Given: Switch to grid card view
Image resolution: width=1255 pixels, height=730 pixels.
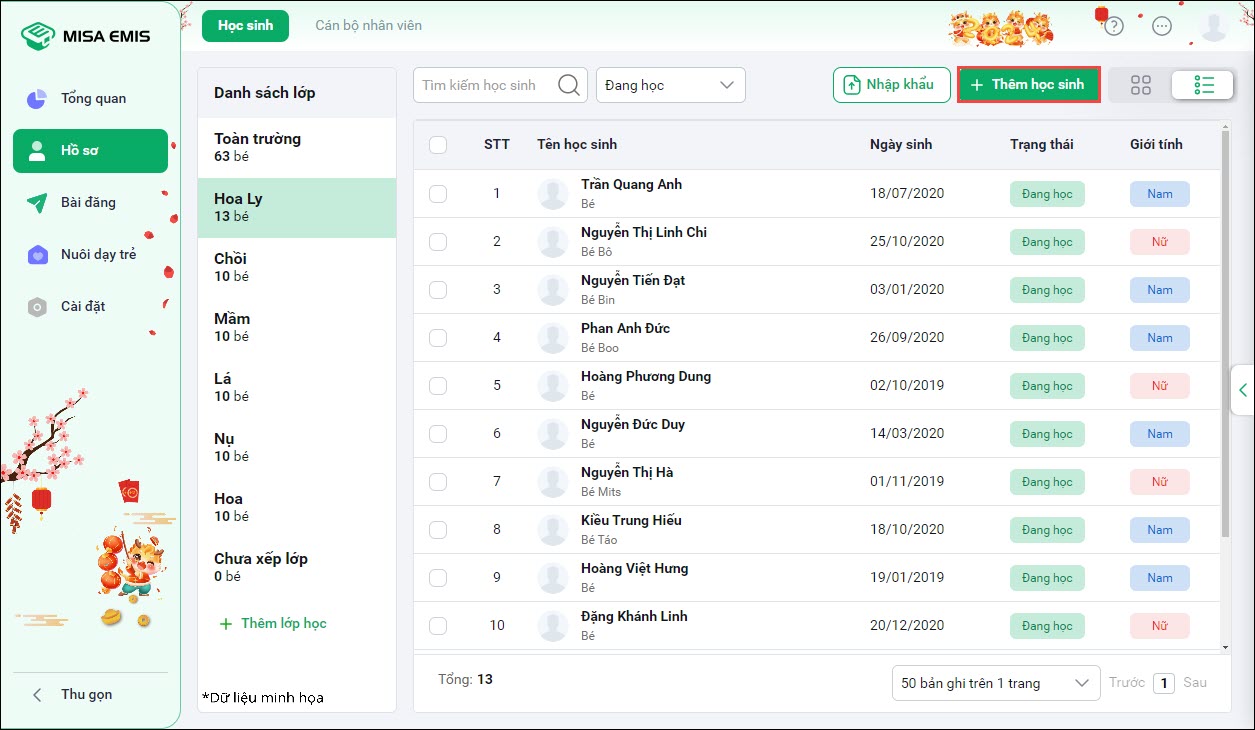Looking at the screenshot, I should click(1141, 85).
